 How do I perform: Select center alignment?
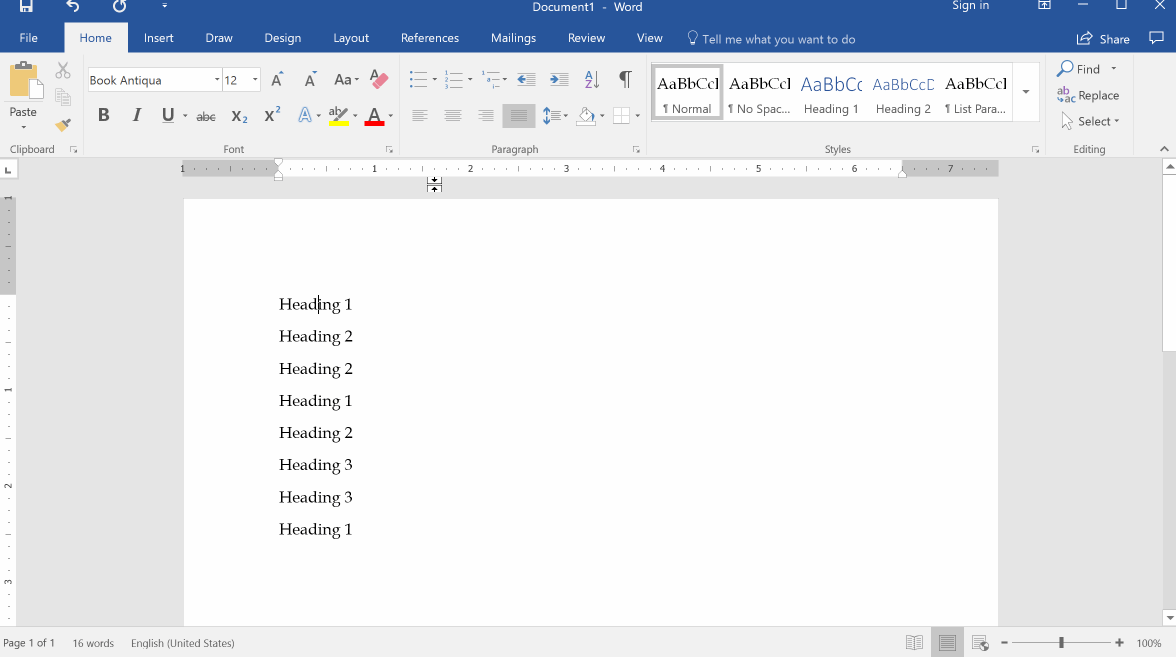click(x=452, y=115)
